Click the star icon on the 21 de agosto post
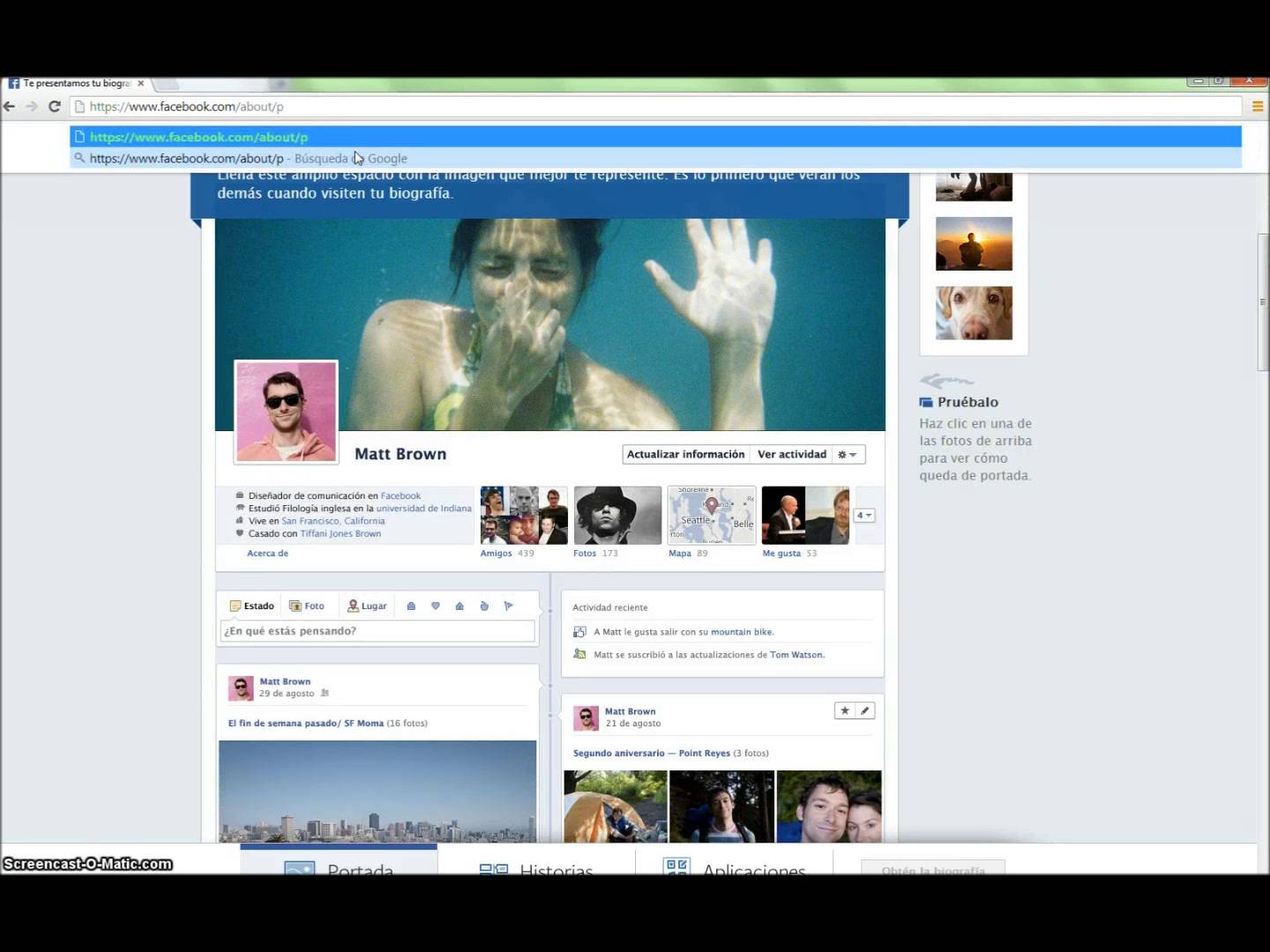The width and height of the screenshot is (1270, 952). coord(844,710)
